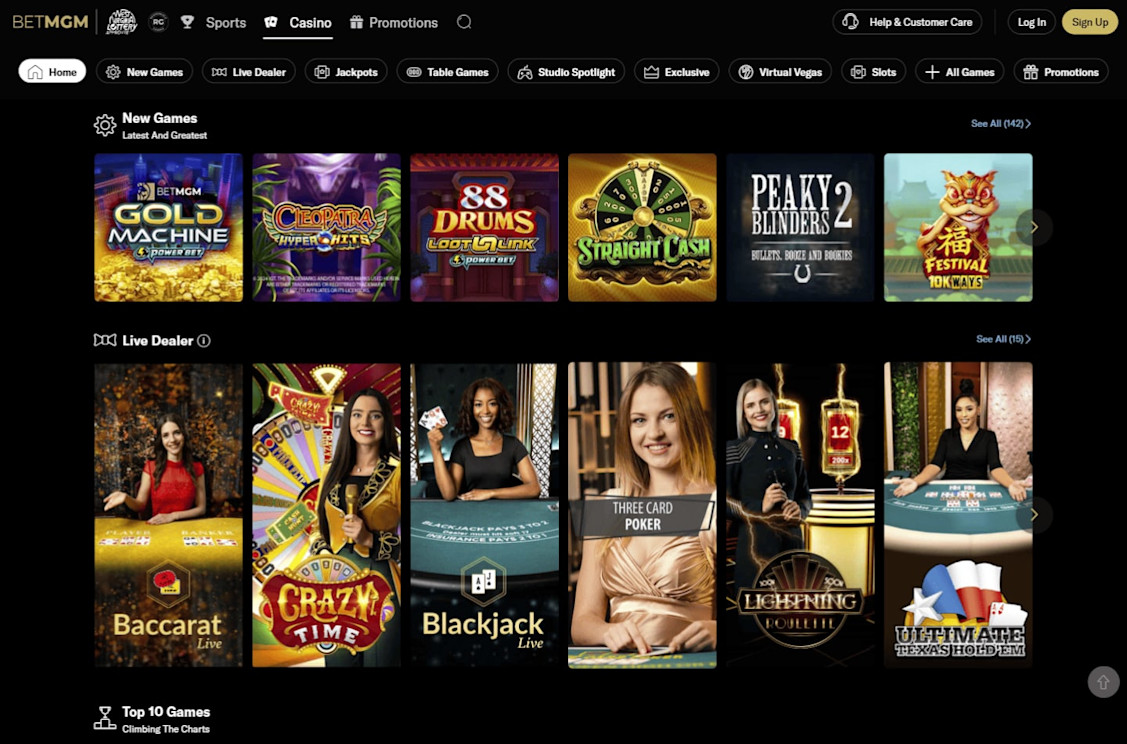The image size is (1127, 744).
Task: Select the Home category pill
Action: 52,71
